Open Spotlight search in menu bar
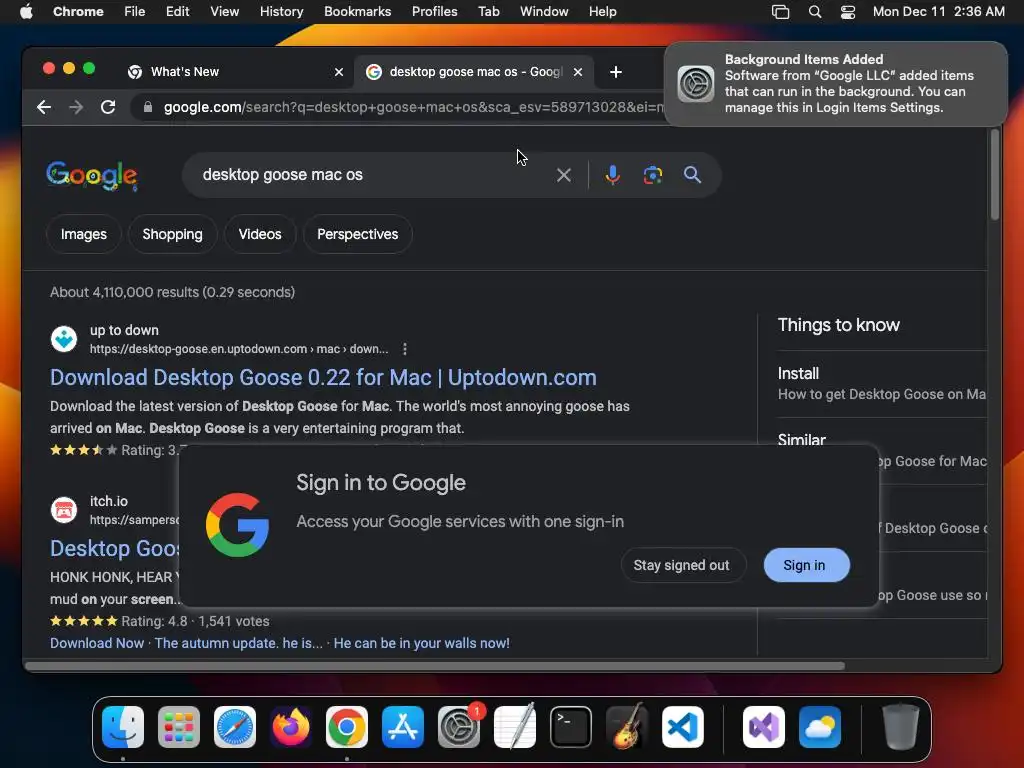 coord(814,12)
